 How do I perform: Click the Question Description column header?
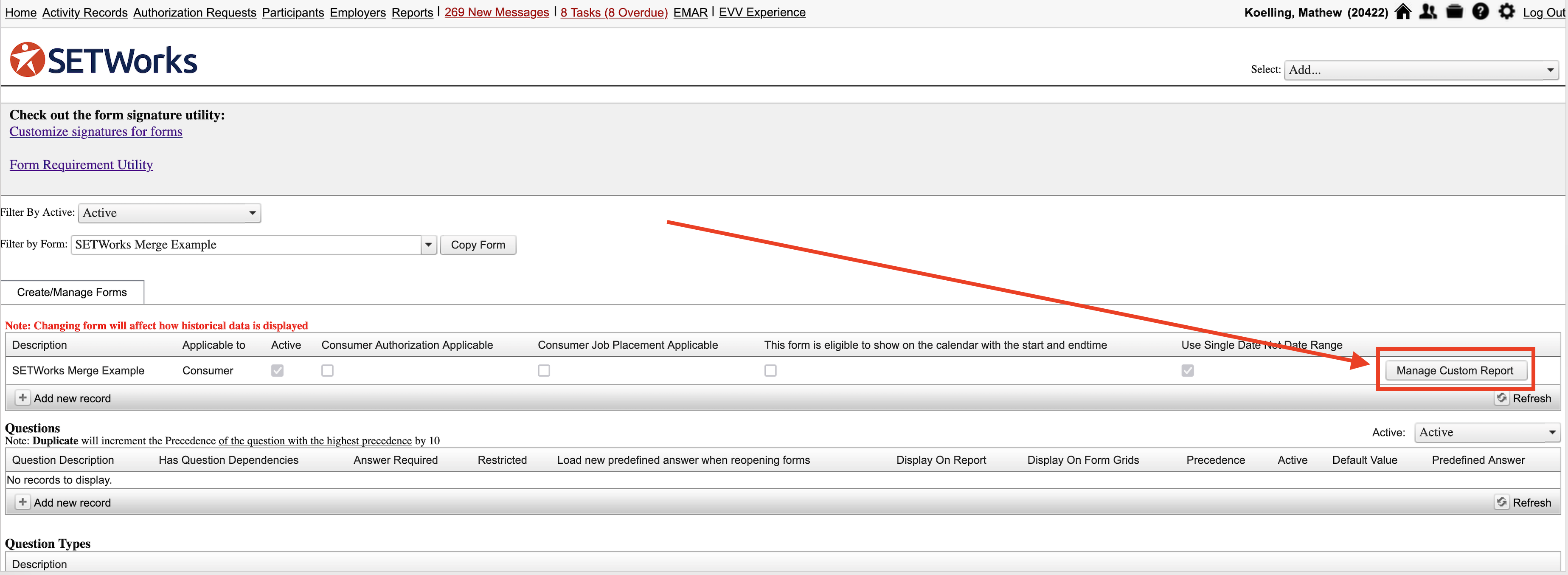(x=63, y=460)
